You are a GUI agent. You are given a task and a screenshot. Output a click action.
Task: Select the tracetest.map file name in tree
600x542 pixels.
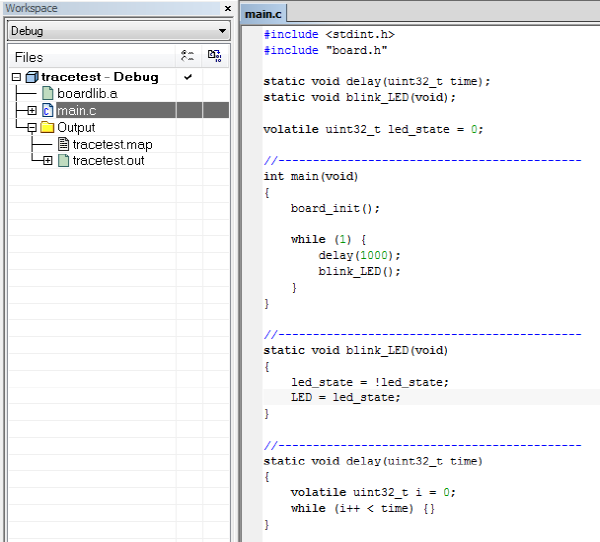112,144
